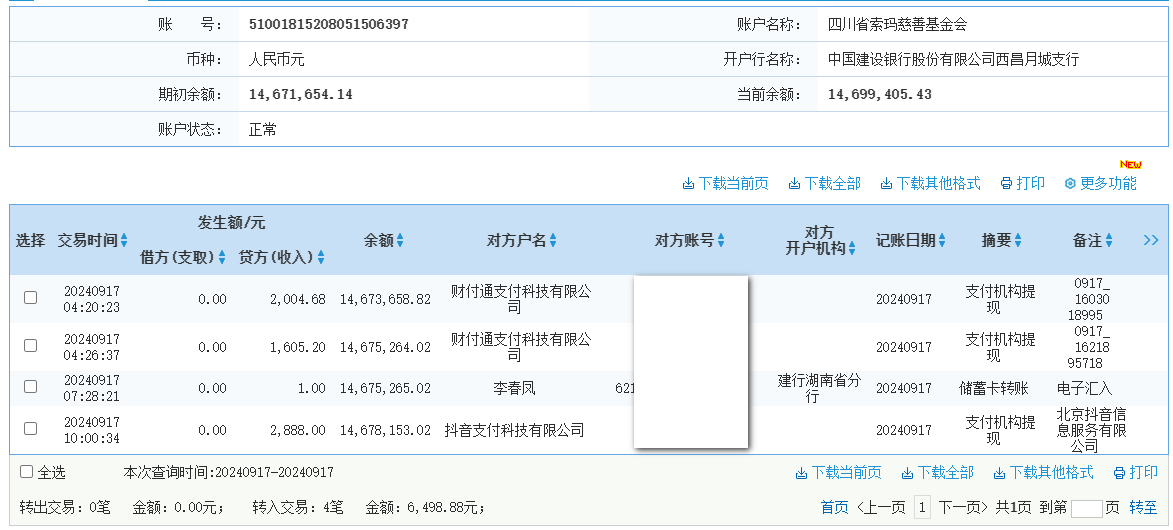Click balance 14,675,264.02 cell
Image resolution: width=1173 pixels, height=530 pixels.
pyautogui.click(x=385, y=347)
